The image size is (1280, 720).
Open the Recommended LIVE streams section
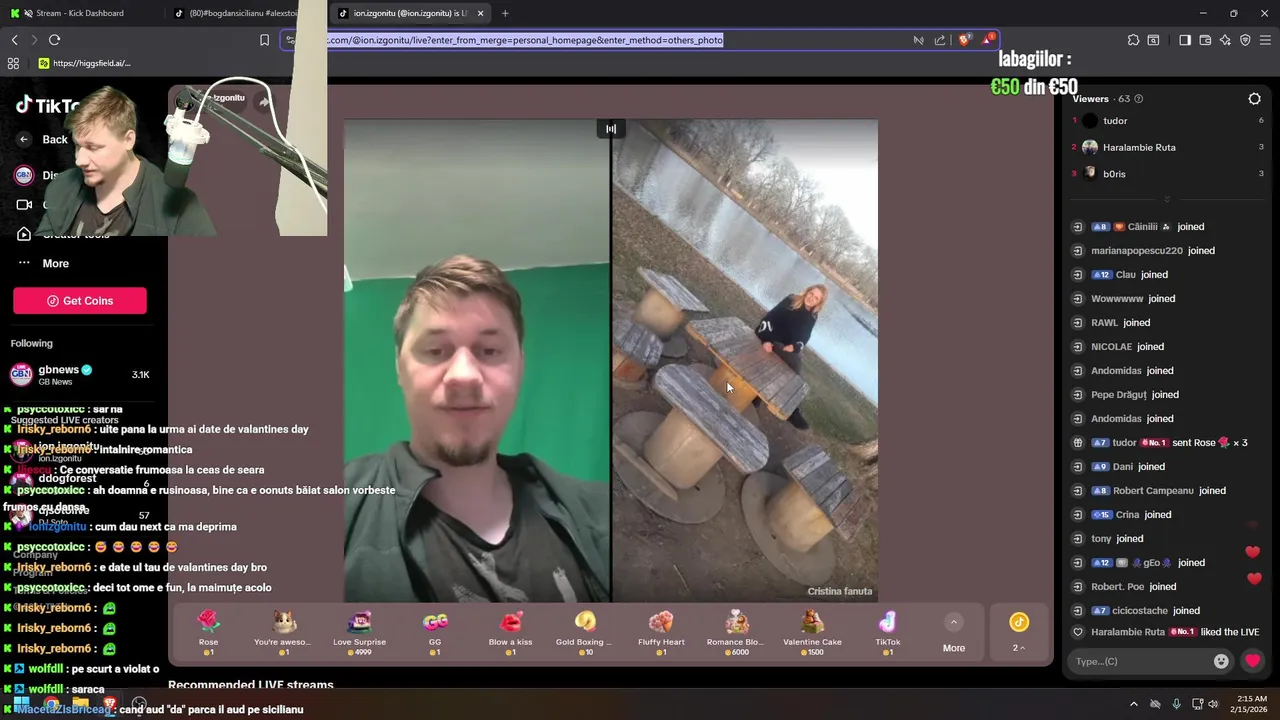(251, 686)
